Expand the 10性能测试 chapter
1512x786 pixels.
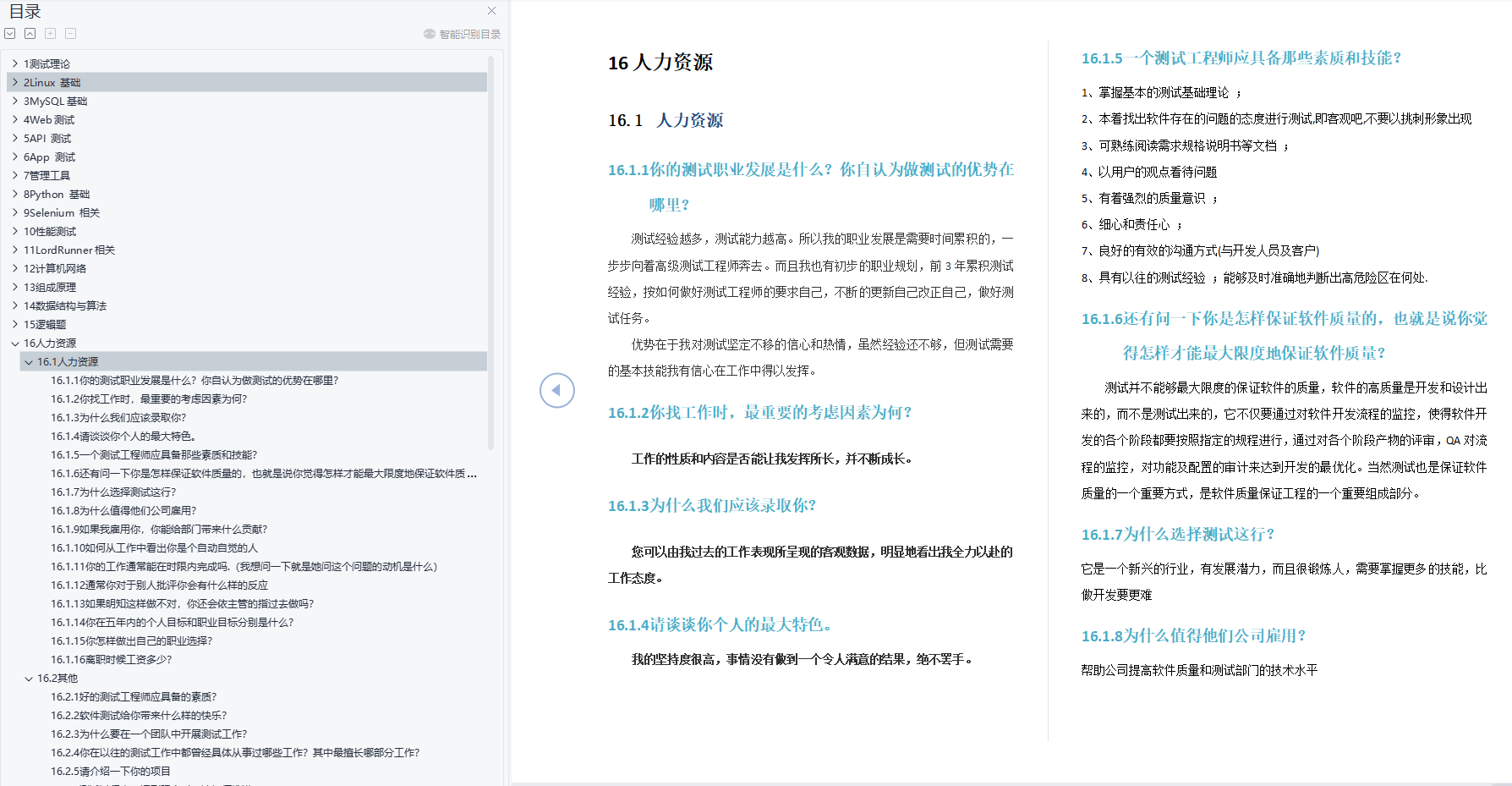coord(15,231)
